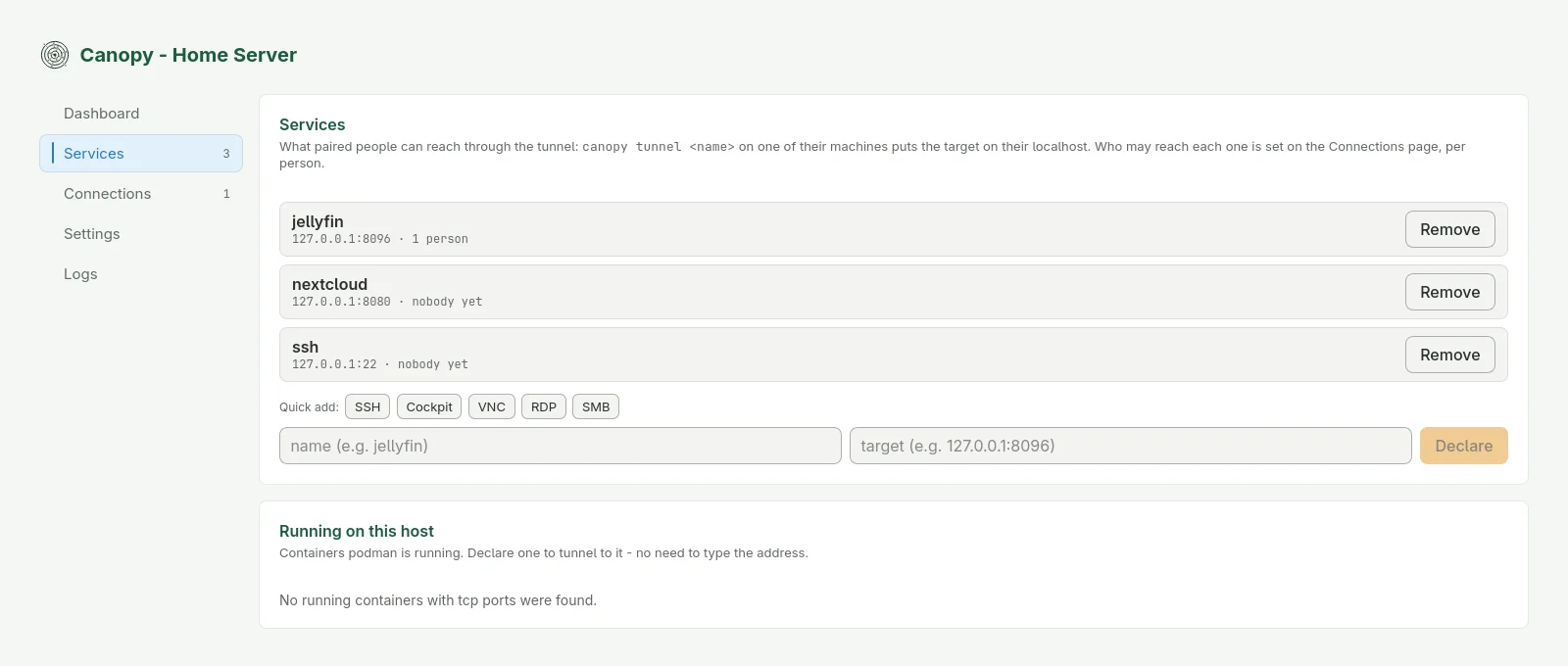Viewport: 1568px width, 666px height.
Task: Click the 'No running containers' message
Action: [x=438, y=600]
